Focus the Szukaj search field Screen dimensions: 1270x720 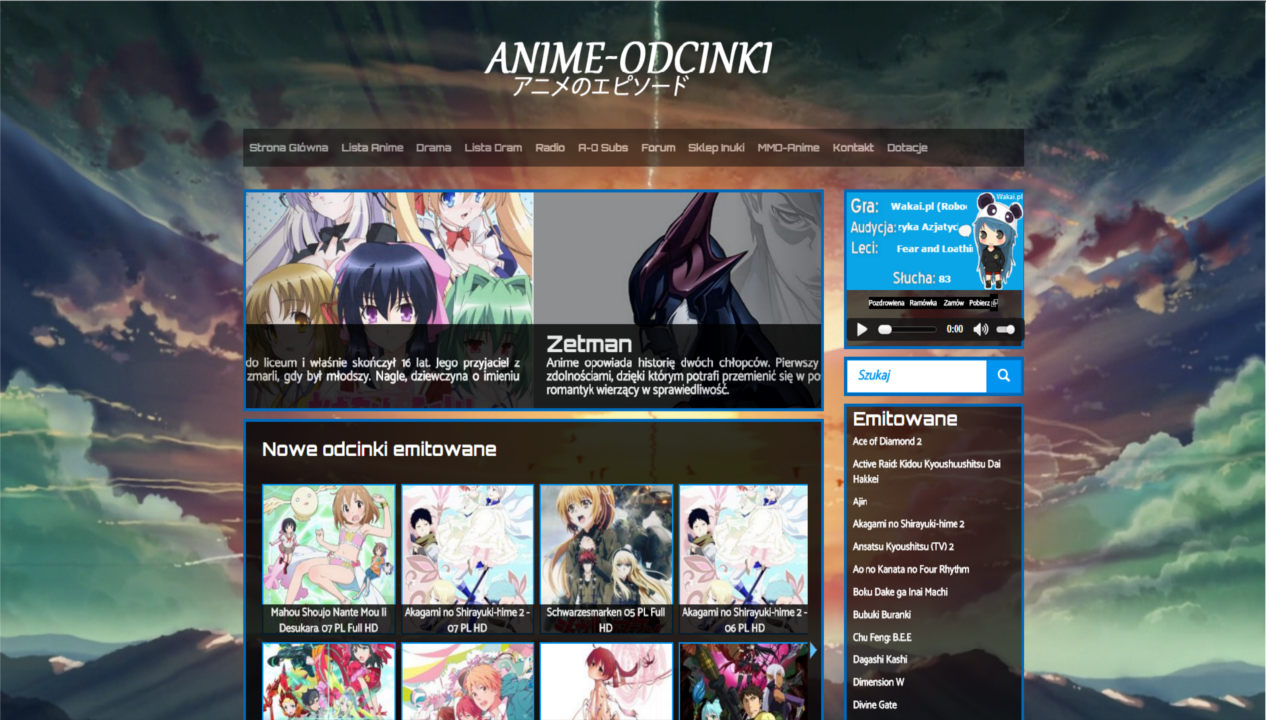916,376
